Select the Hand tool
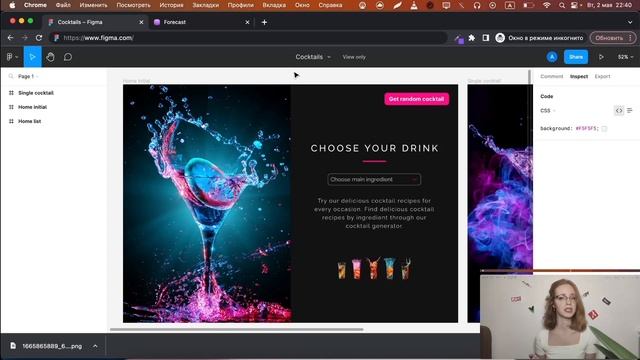This screenshot has height=360, width=640. pos(50,57)
